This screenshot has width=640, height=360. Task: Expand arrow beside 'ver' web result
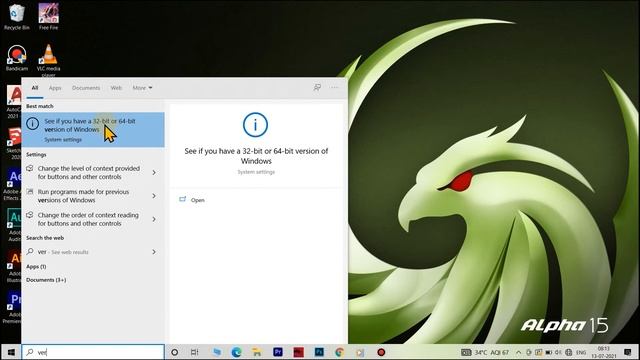pyautogui.click(x=154, y=252)
